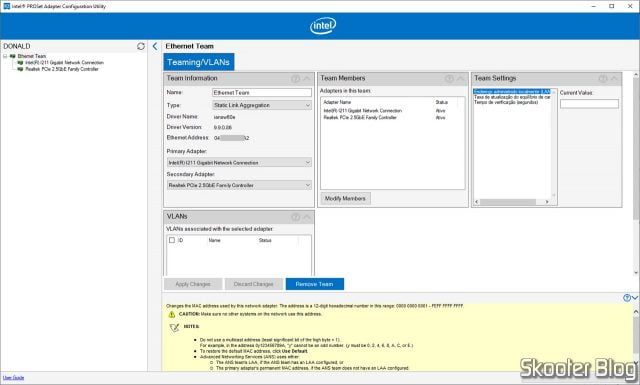Click down arrow of main panel scrollbar

tap(636, 273)
